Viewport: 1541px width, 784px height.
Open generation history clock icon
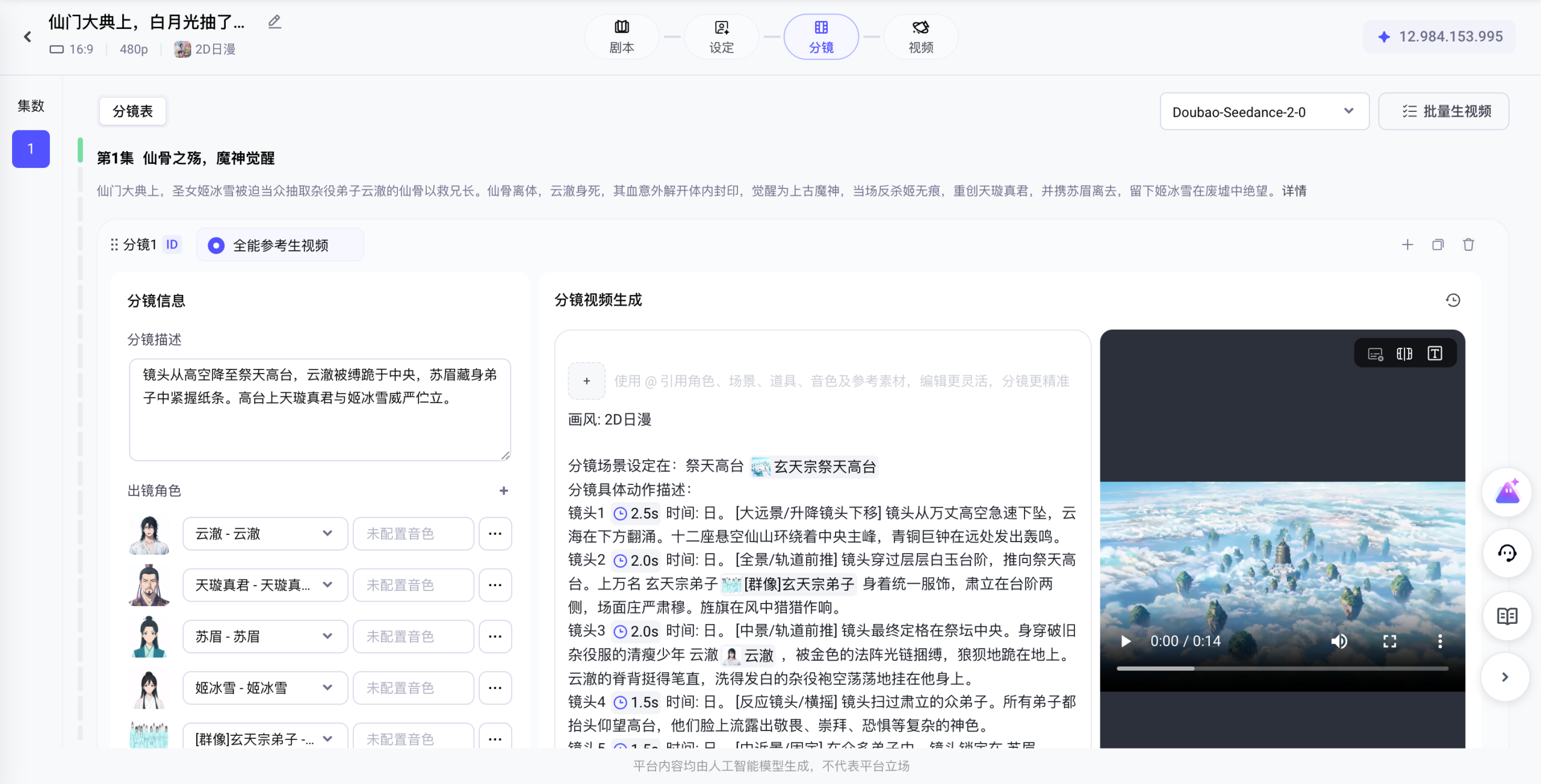(x=1453, y=300)
